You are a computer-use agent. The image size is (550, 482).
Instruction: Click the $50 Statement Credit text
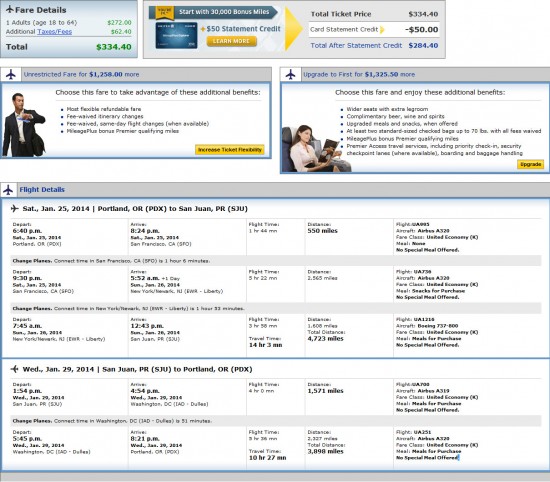pos(243,29)
